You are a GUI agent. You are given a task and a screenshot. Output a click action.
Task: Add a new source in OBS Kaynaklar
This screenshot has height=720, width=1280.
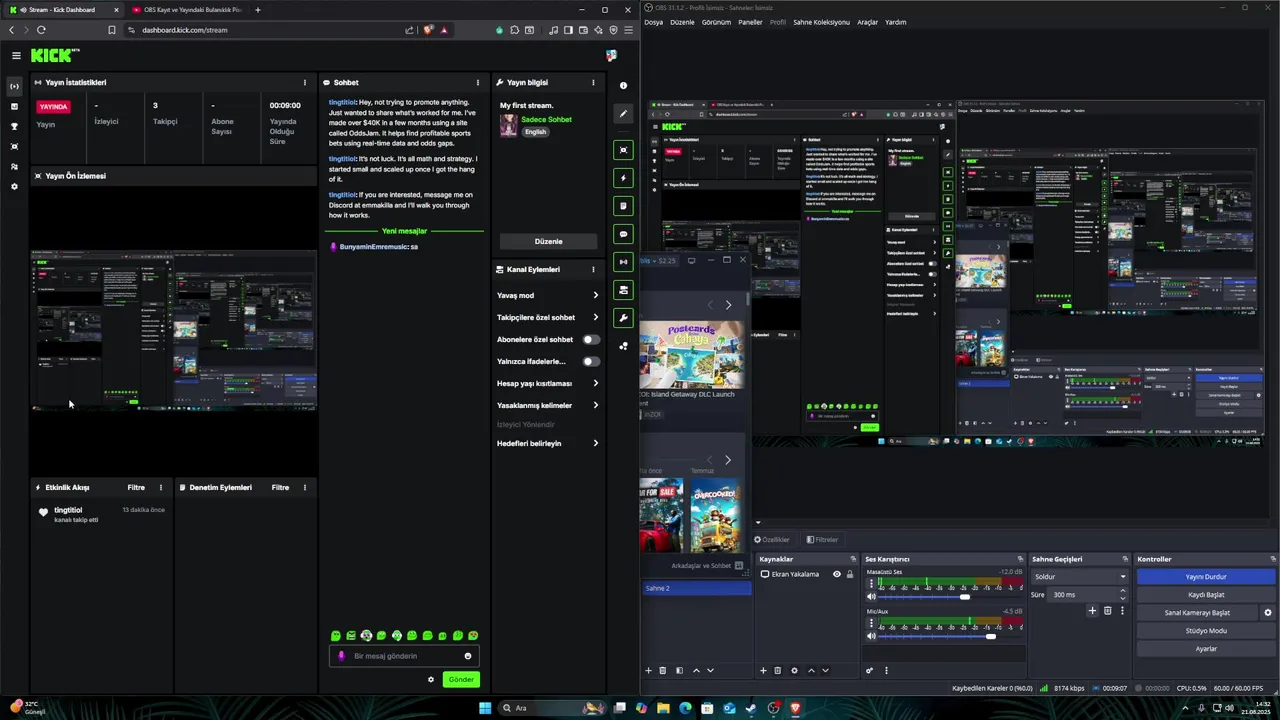pyautogui.click(x=763, y=670)
